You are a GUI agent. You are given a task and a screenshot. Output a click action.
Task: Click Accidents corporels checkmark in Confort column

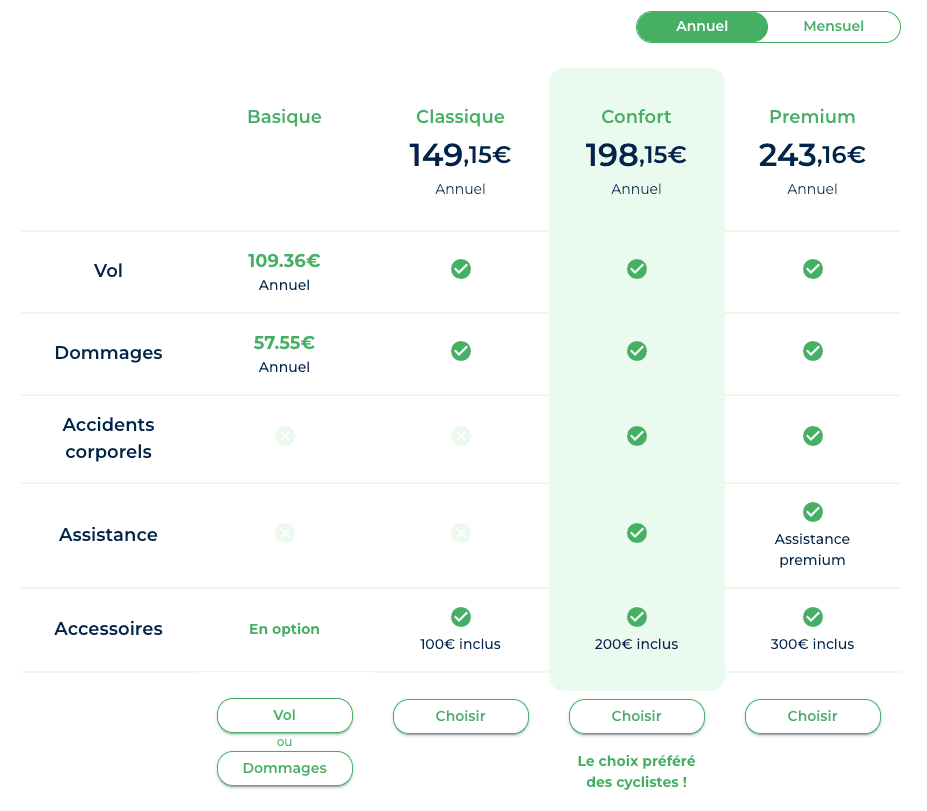(x=636, y=436)
